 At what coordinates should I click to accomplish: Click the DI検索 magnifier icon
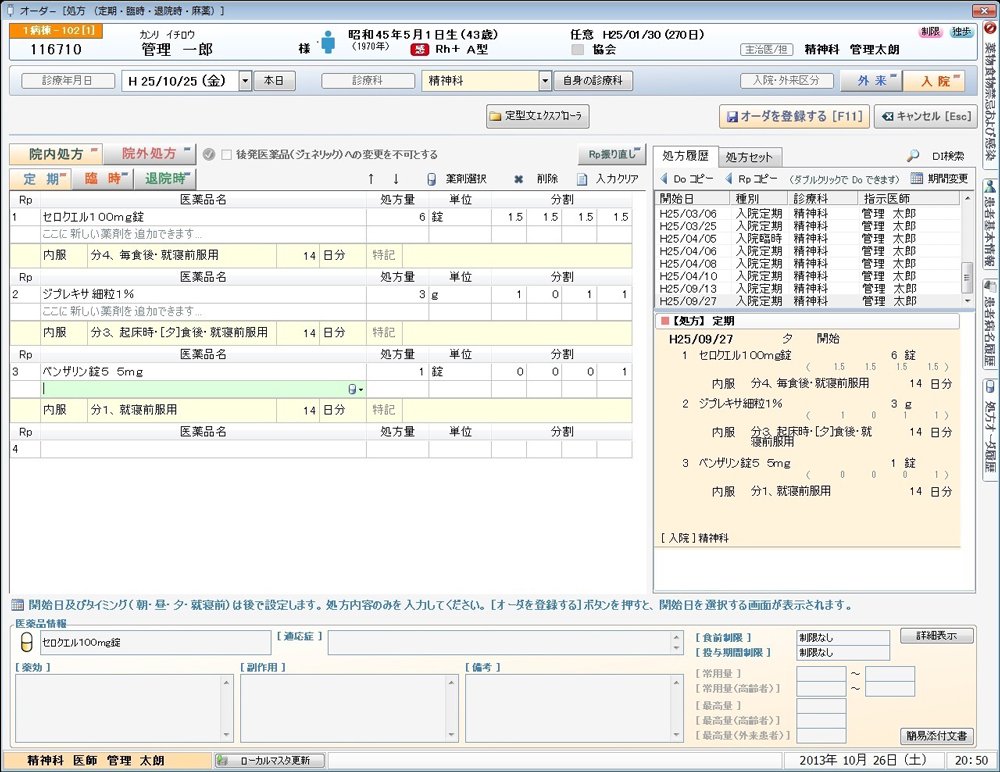[x=913, y=156]
